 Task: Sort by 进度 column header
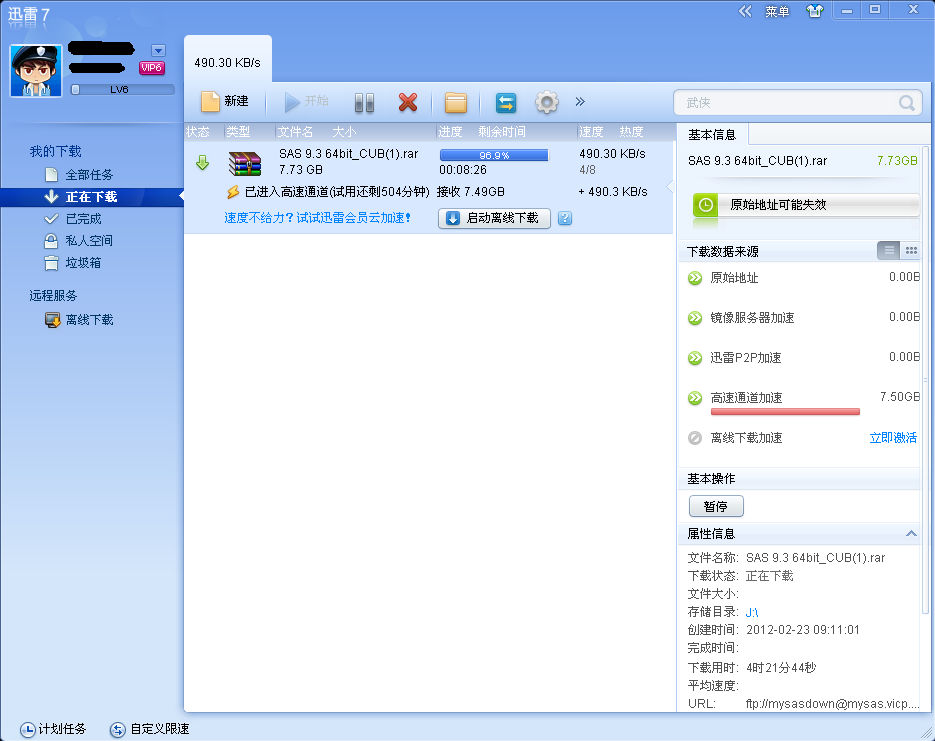pos(451,132)
